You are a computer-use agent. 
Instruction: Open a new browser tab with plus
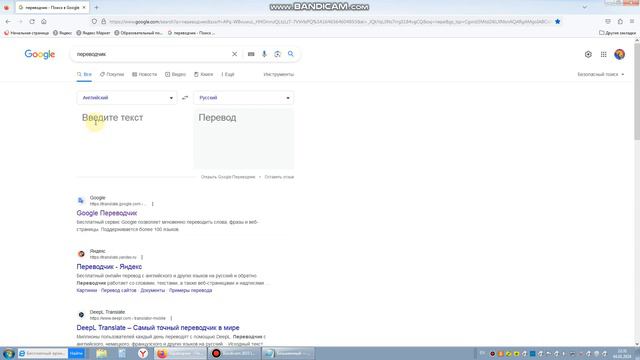click(x=96, y=7)
